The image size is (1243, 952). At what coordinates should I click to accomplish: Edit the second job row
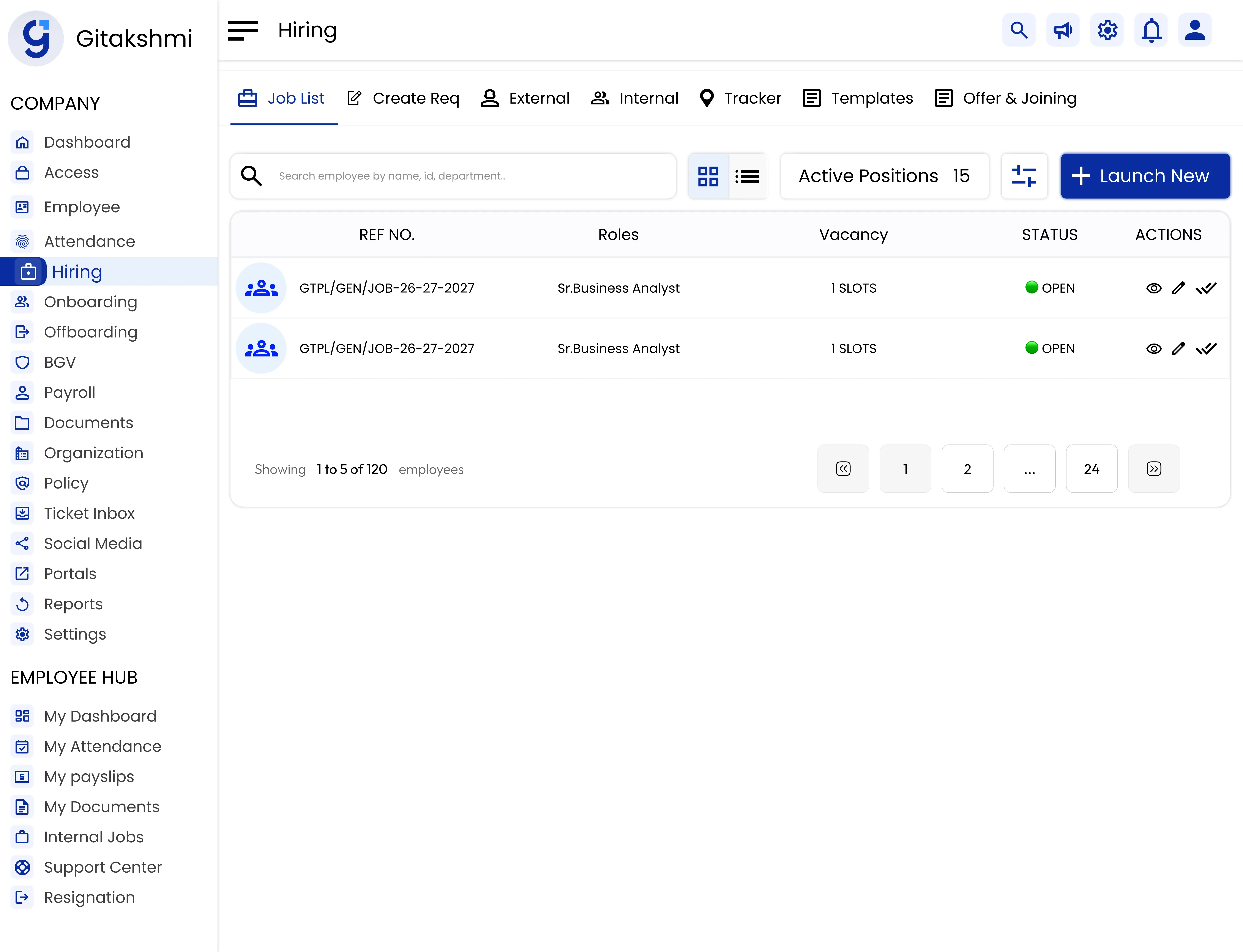click(1179, 348)
